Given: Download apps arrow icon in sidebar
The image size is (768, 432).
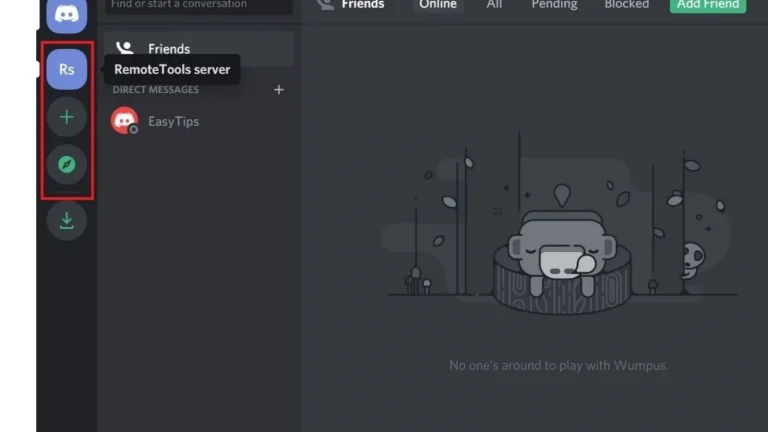Looking at the screenshot, I should pyautogui.click(x=67, y=221).
